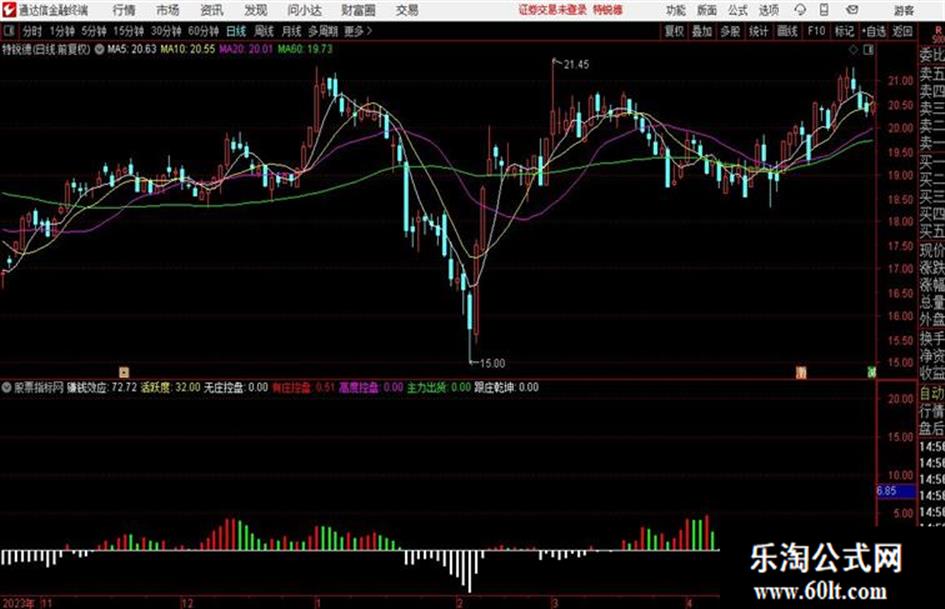Open the 资讯 menu
This screenshot has height=609, width=945.
212,10
